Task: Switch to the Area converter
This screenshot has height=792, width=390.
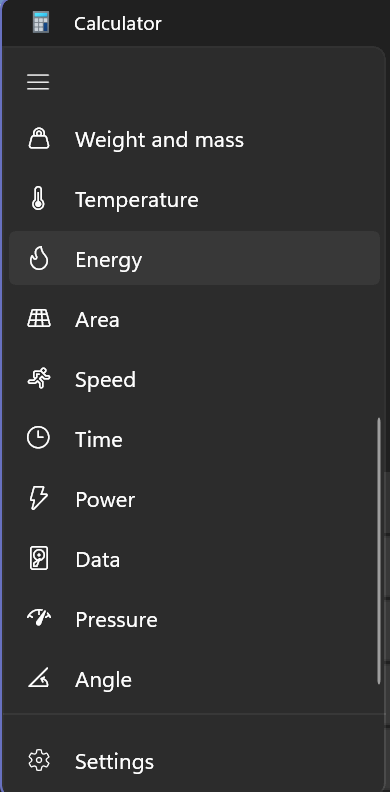Action: pos(194,319)
